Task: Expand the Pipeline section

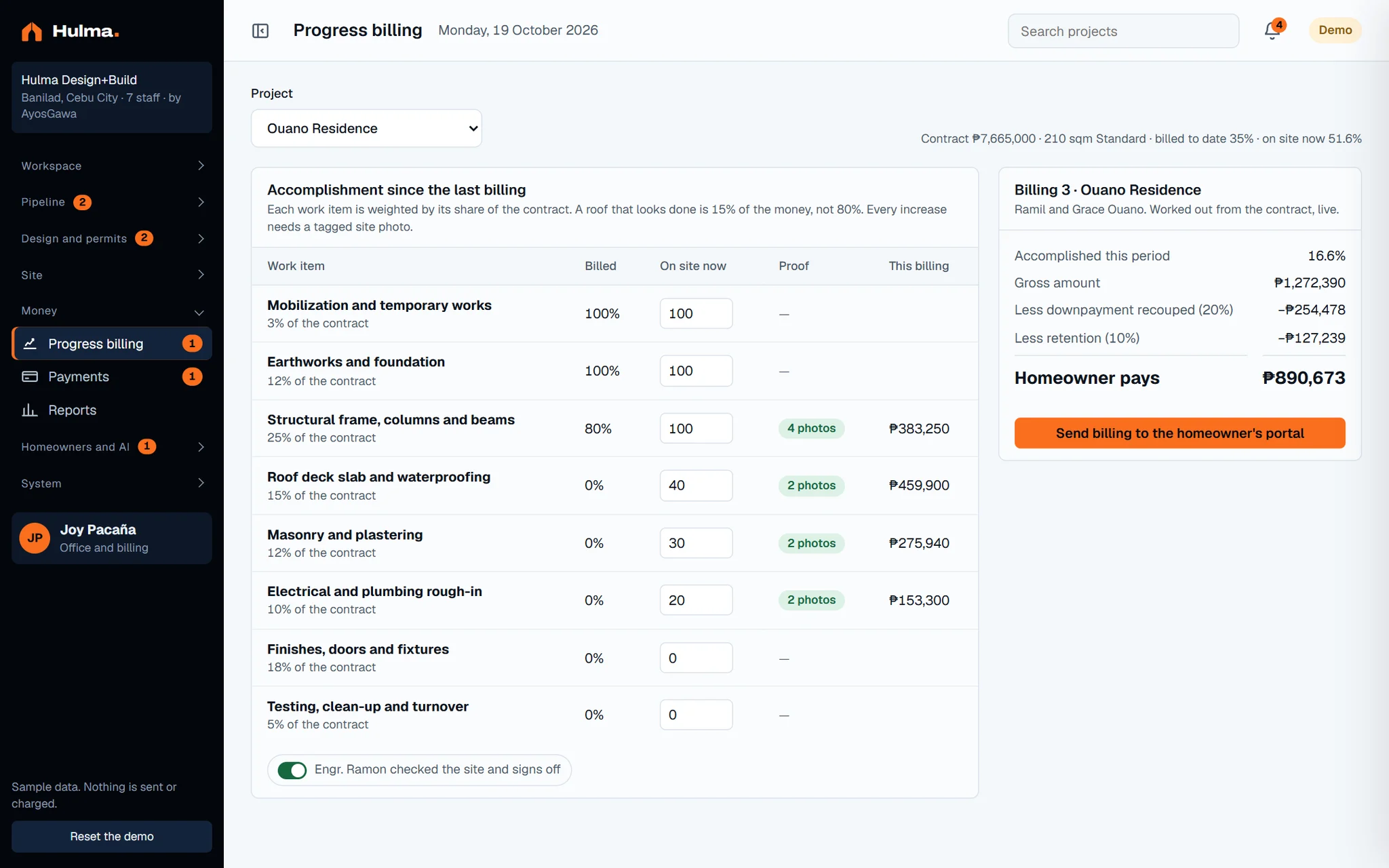Action: pyautogui.click(x=112, y=202)
